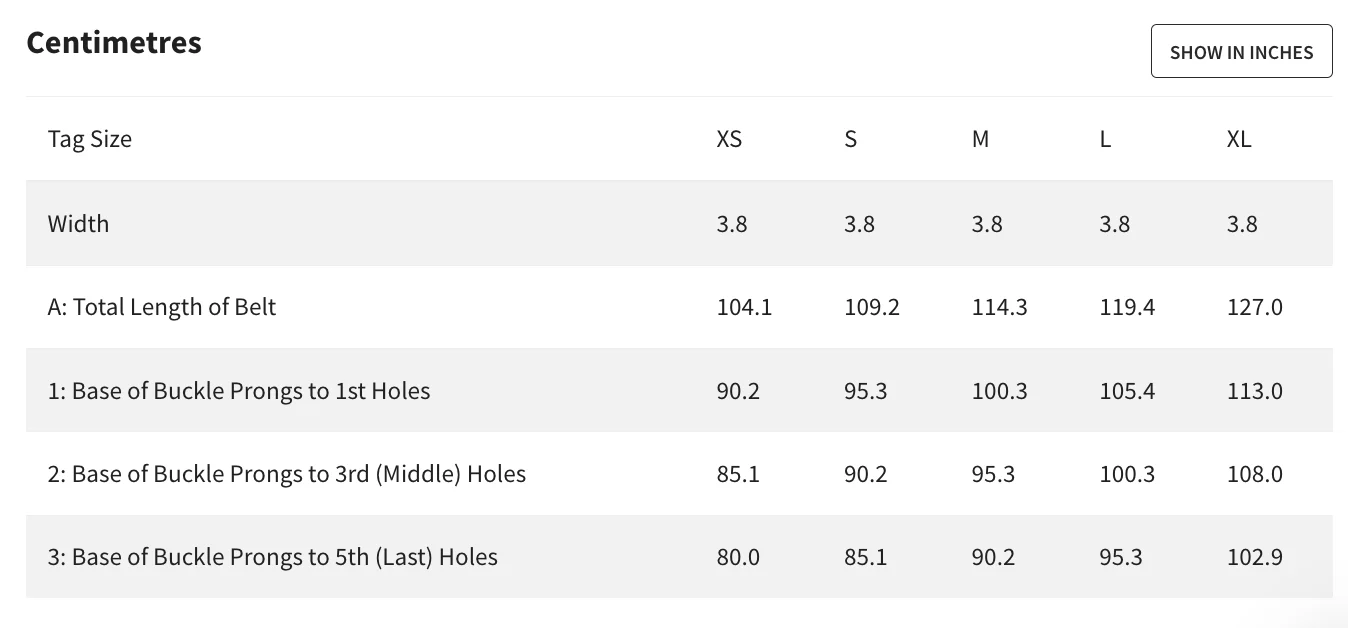Select the Tag Size row label
The height and width of the screenshot is (628, 1348).
[x=90, y=139]
